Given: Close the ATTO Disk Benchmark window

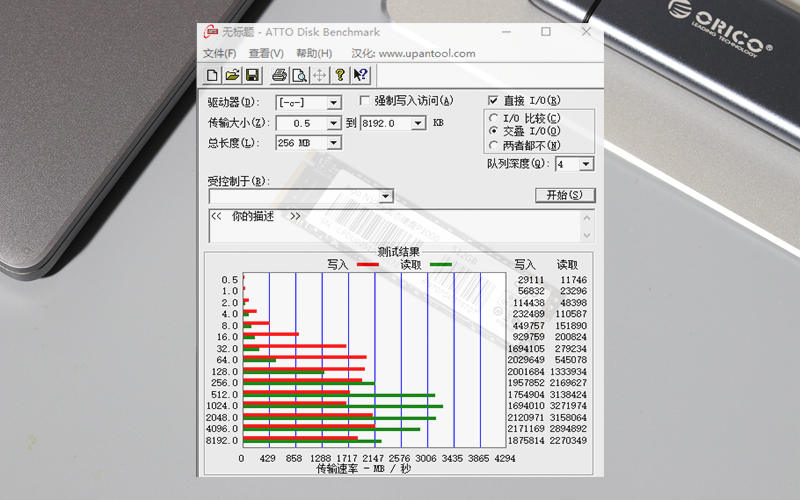Looking at the screenshot, I should point(586,32).
